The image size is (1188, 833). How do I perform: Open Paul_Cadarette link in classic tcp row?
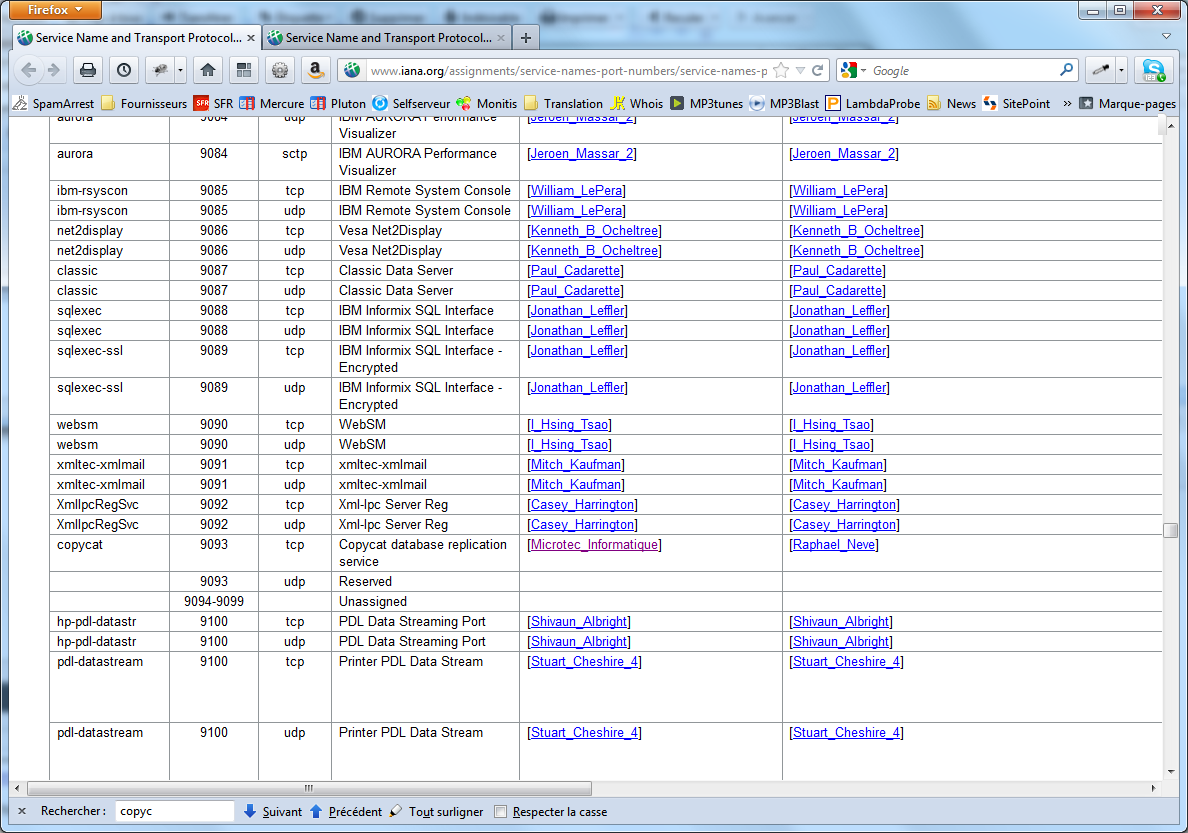click(x=575, y=271)
